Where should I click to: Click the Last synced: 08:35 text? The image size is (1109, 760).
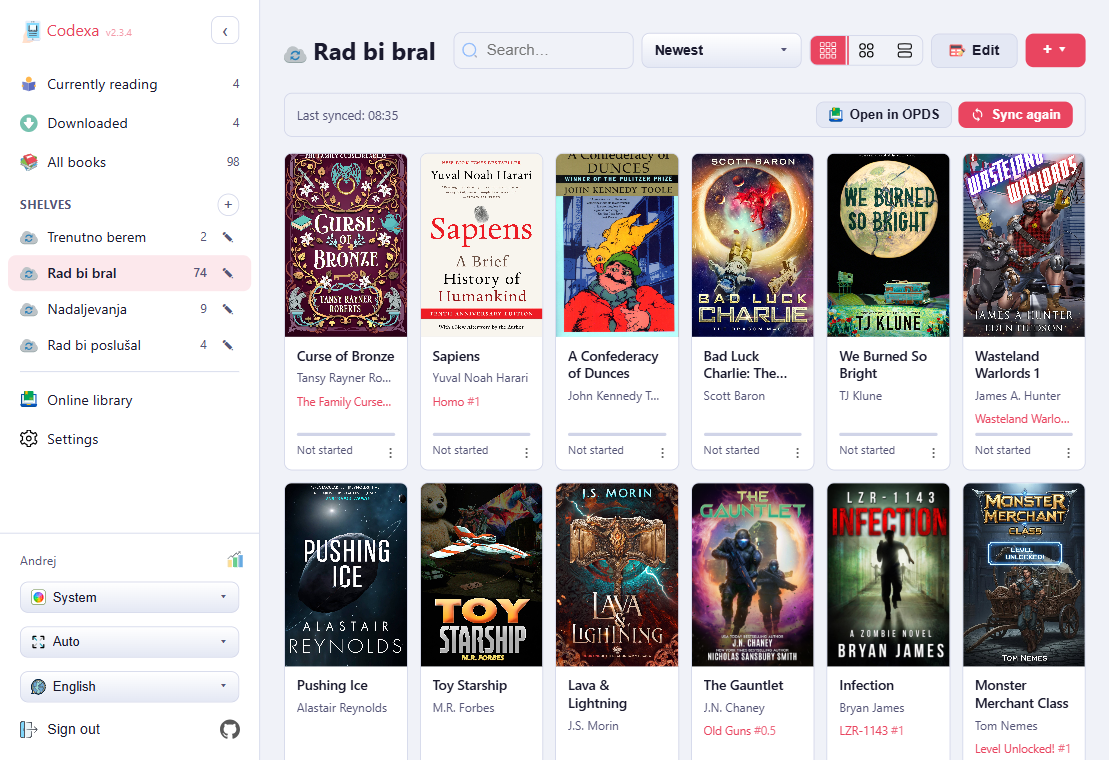(x=347, y=115)
